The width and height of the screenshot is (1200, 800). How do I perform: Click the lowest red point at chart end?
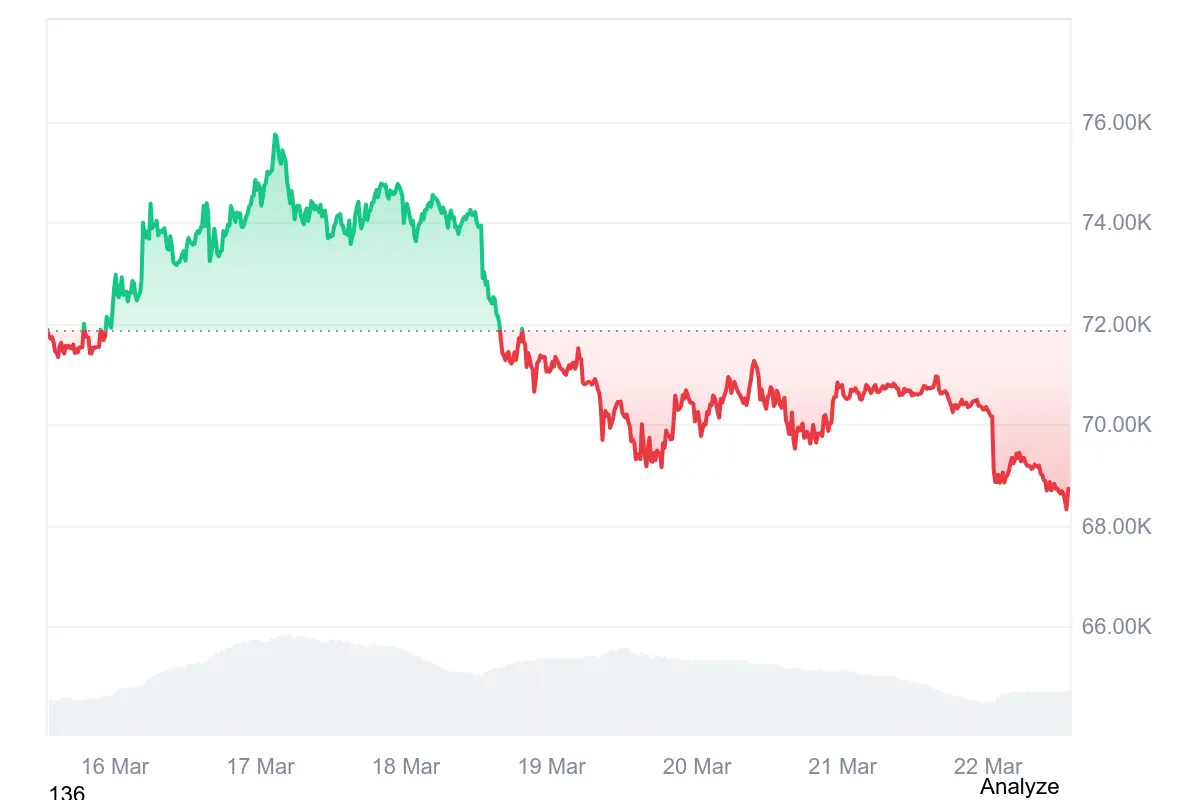pos(1066,508)
